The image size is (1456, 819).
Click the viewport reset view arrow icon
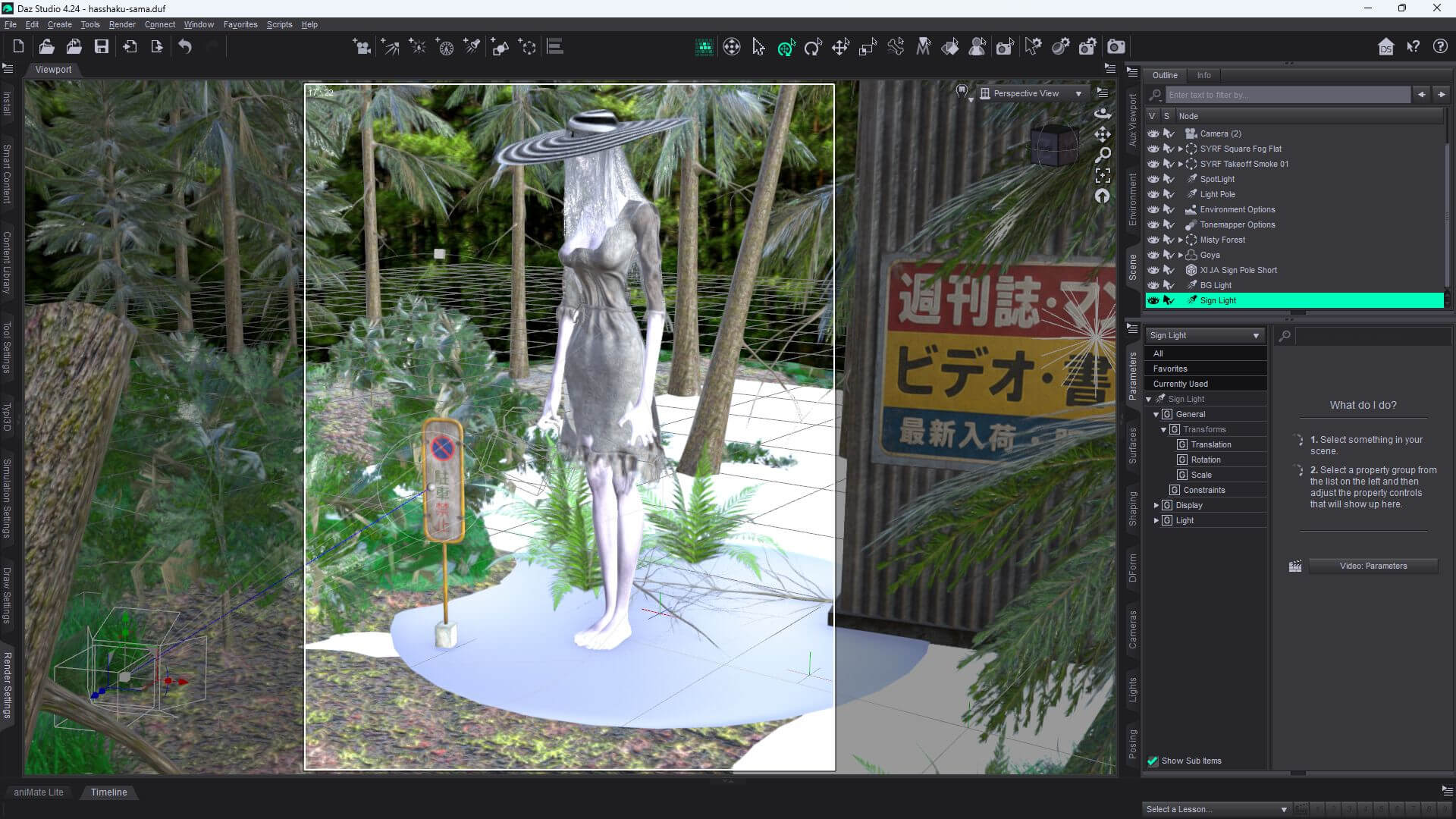(1103, 196)
